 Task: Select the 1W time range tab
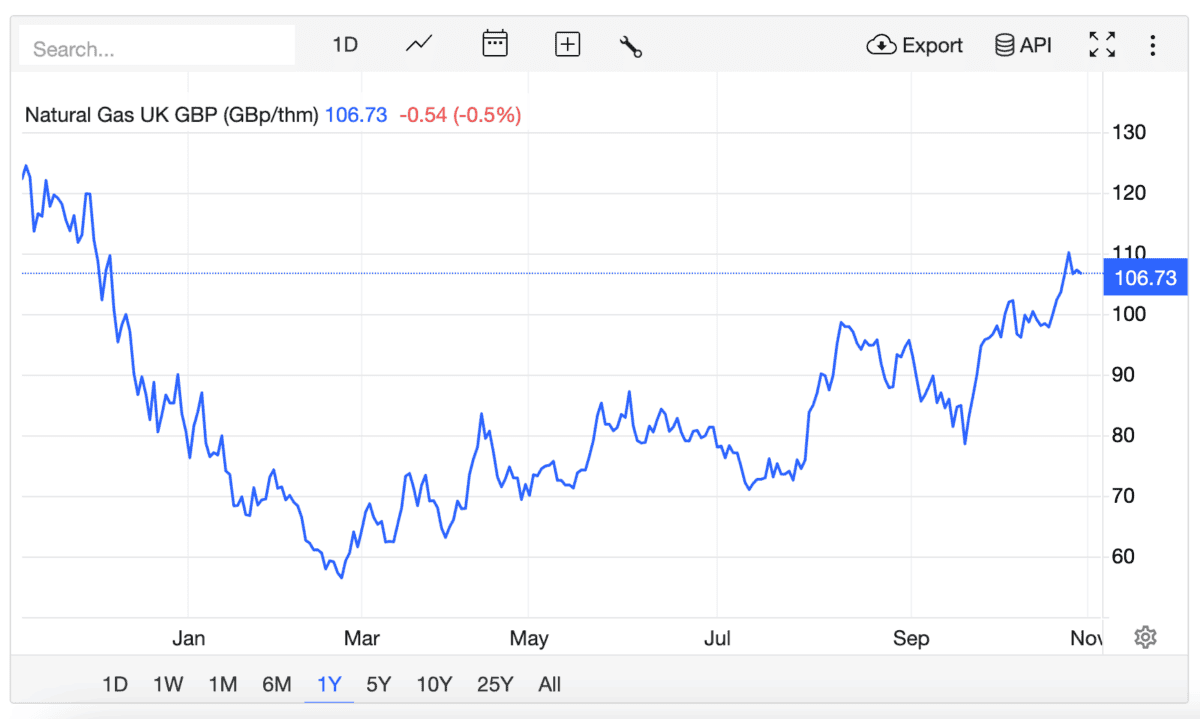tap(168, 684)
